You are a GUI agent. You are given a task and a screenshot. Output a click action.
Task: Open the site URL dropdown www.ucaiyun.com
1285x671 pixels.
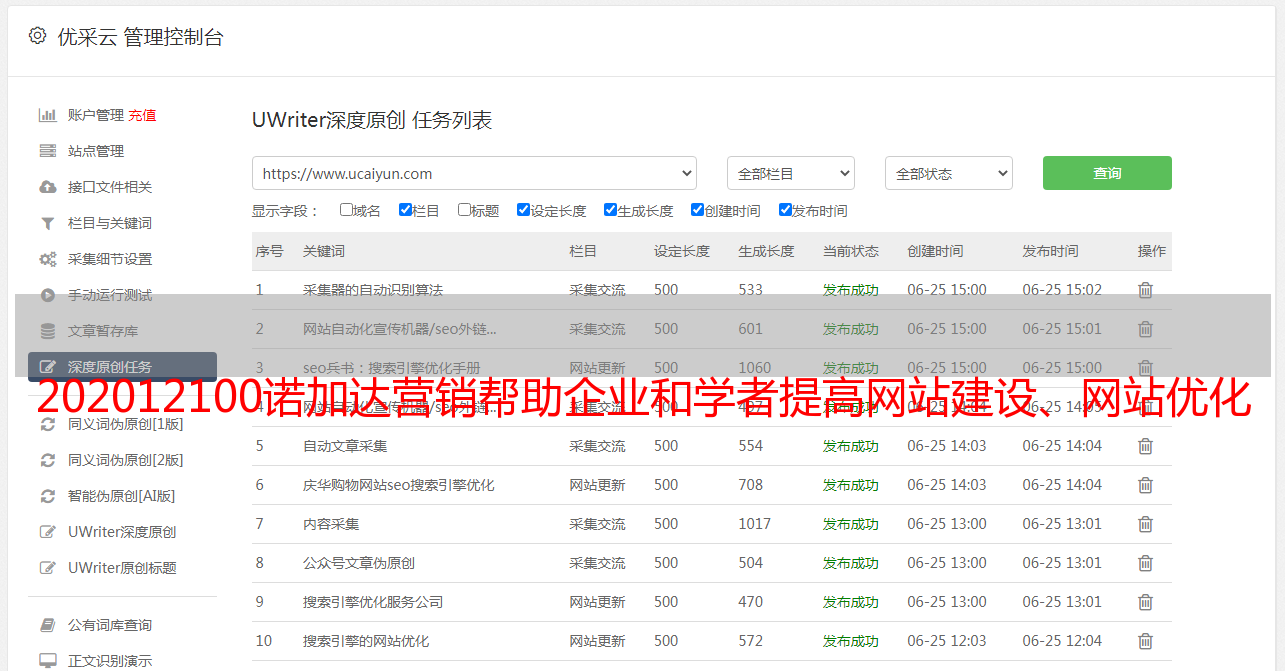[x=474, y=173]
